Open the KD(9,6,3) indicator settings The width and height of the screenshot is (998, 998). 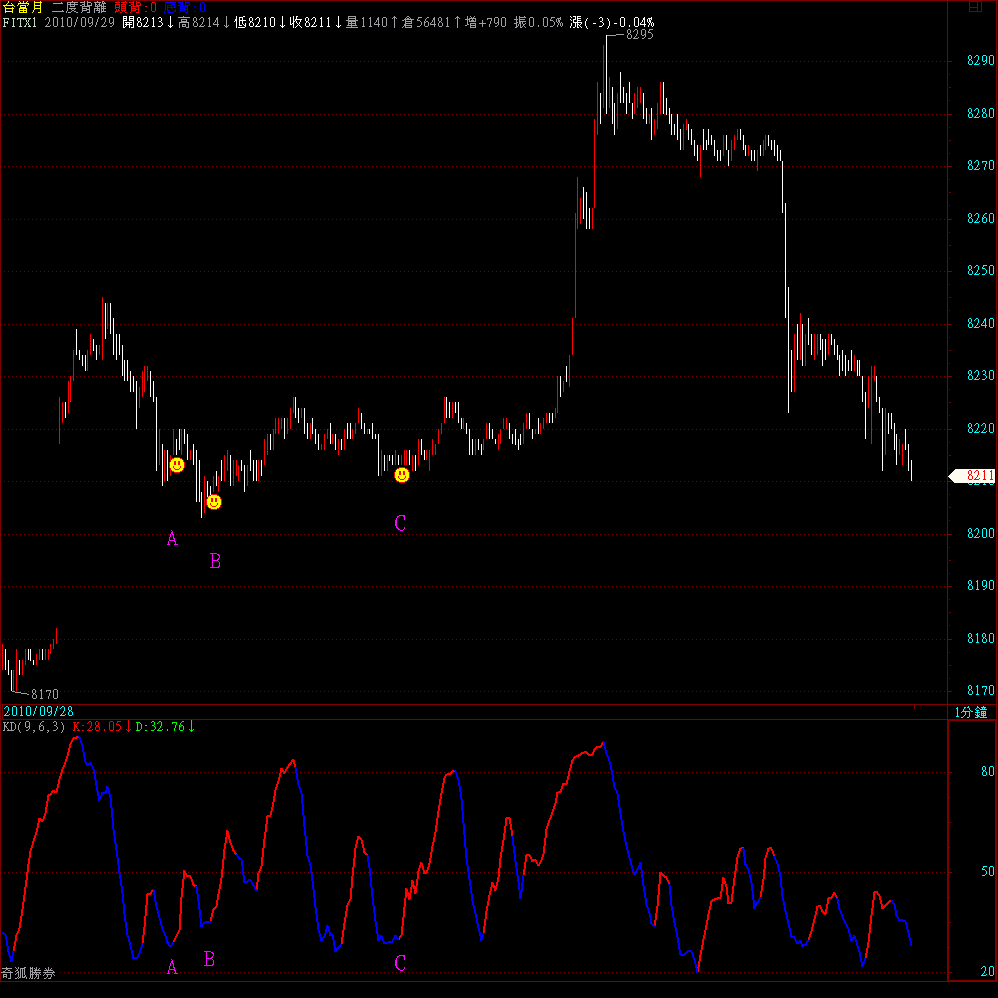[33, 727]
